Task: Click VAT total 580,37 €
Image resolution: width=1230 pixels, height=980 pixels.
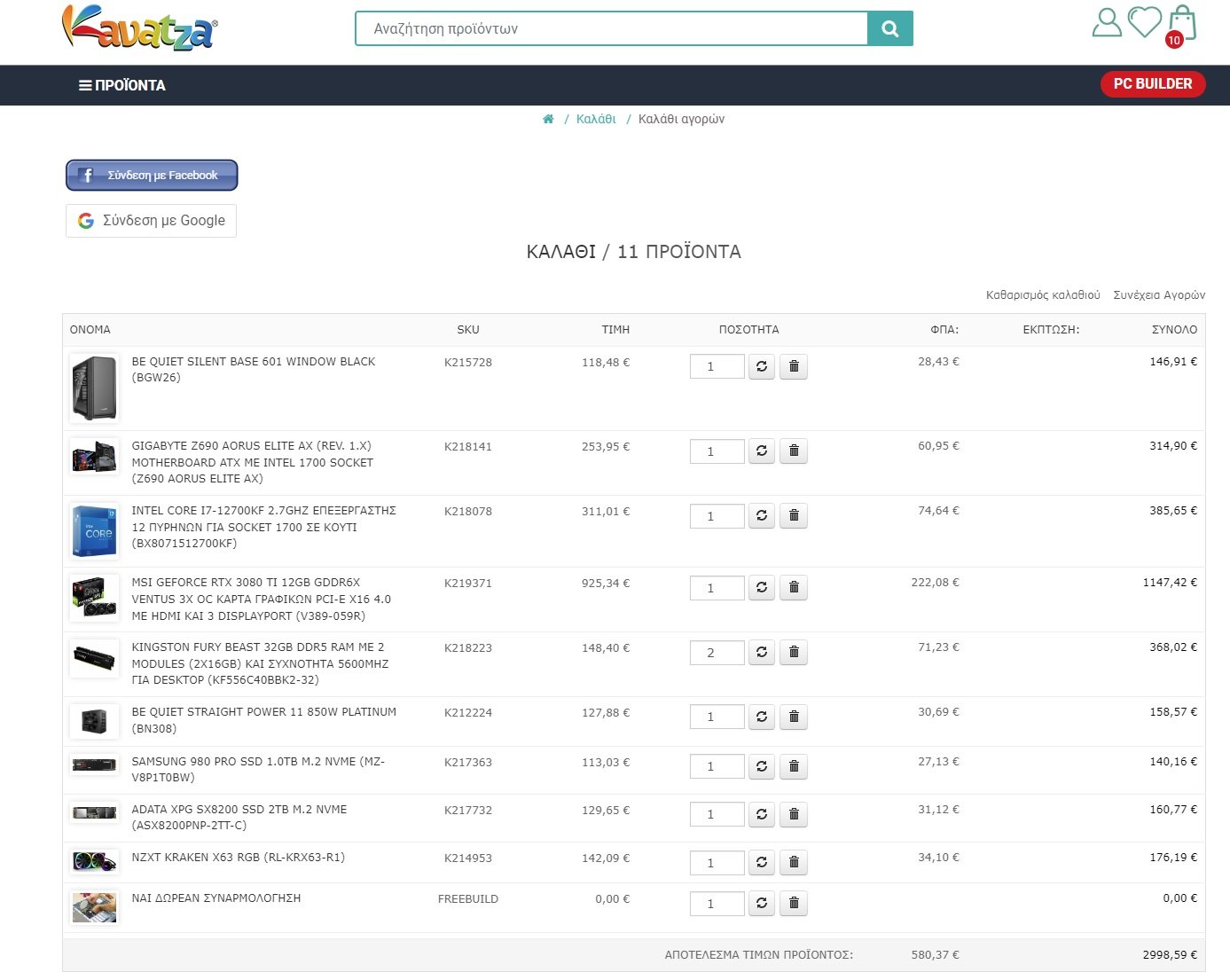Action: 936,955
